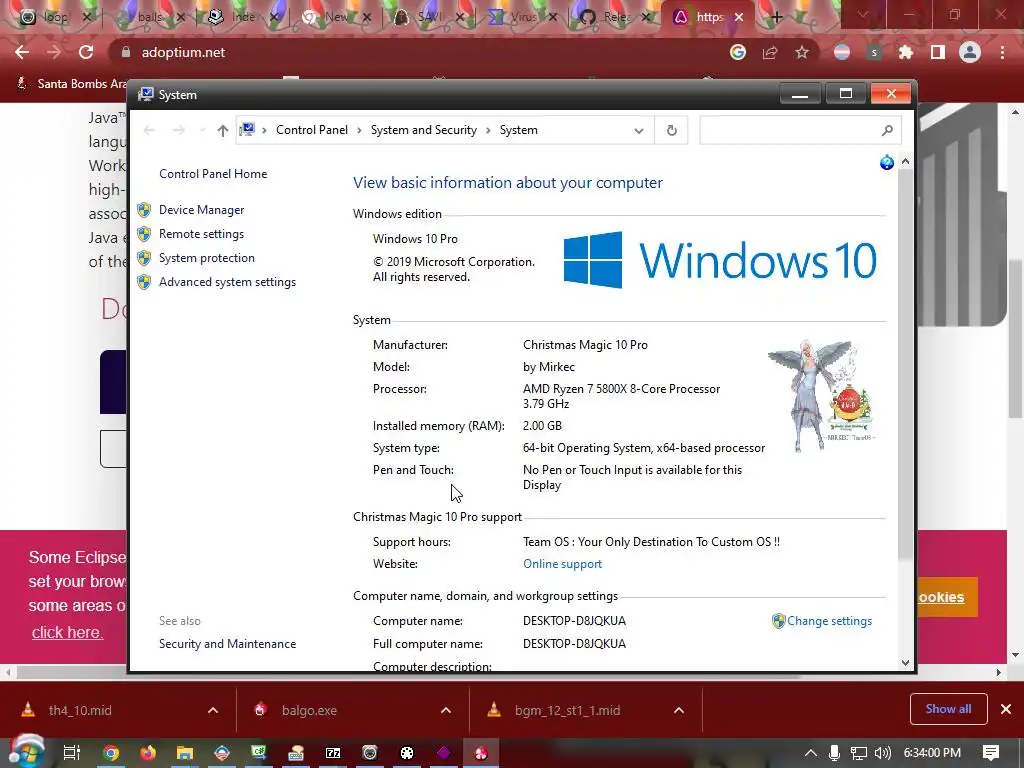Expand options for bgm_12_st1_1.mid download
The width and height of the screenshot is (1024, 768).
coord(679,711)
